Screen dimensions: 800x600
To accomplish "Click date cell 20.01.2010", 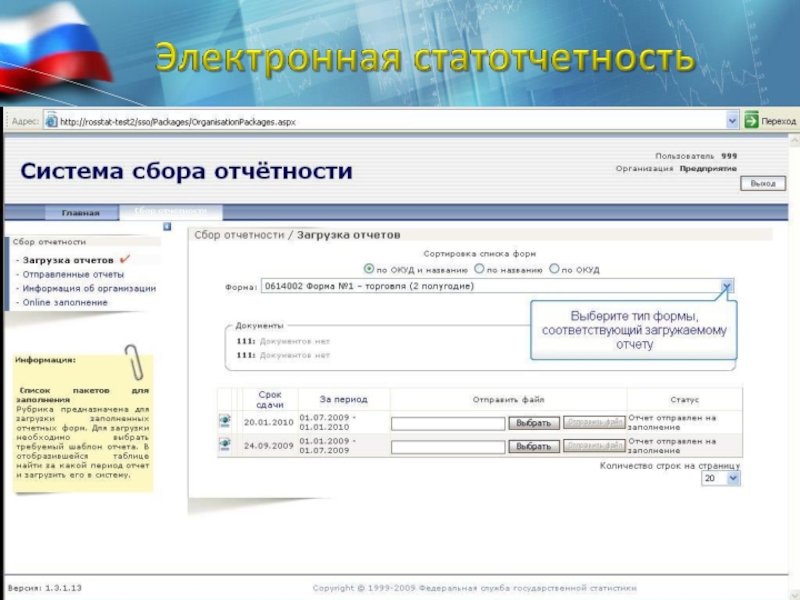I will pyautogui.click(x=268, y=422).
